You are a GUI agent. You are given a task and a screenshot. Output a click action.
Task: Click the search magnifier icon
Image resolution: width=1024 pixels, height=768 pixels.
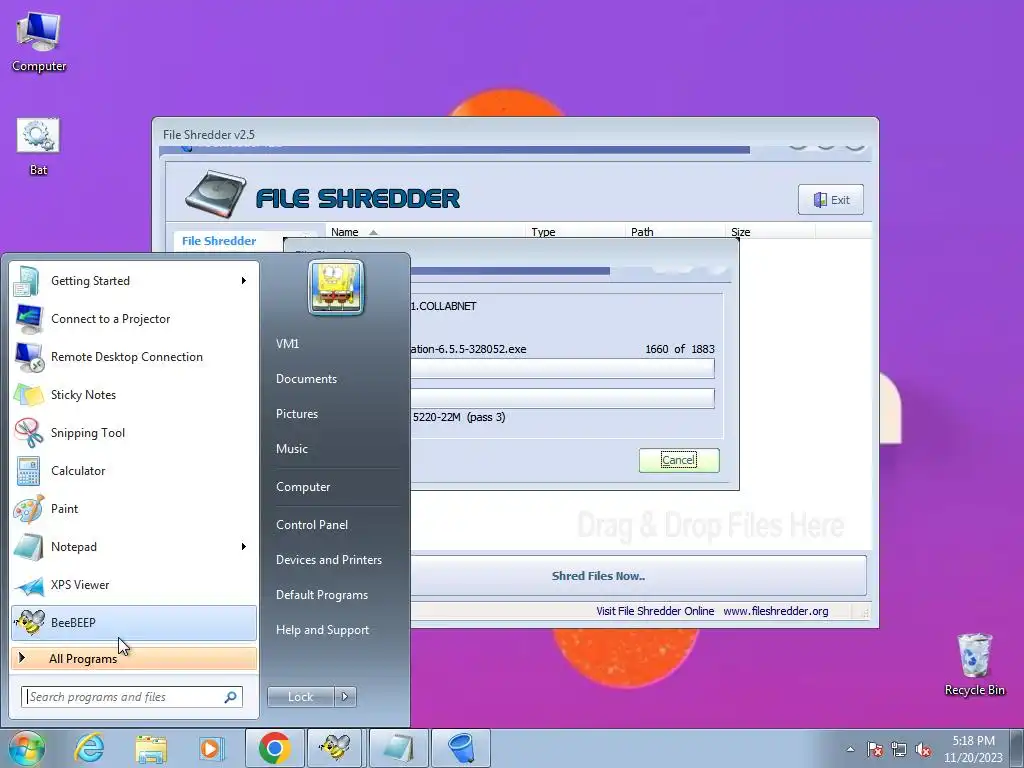pos(231,697)
